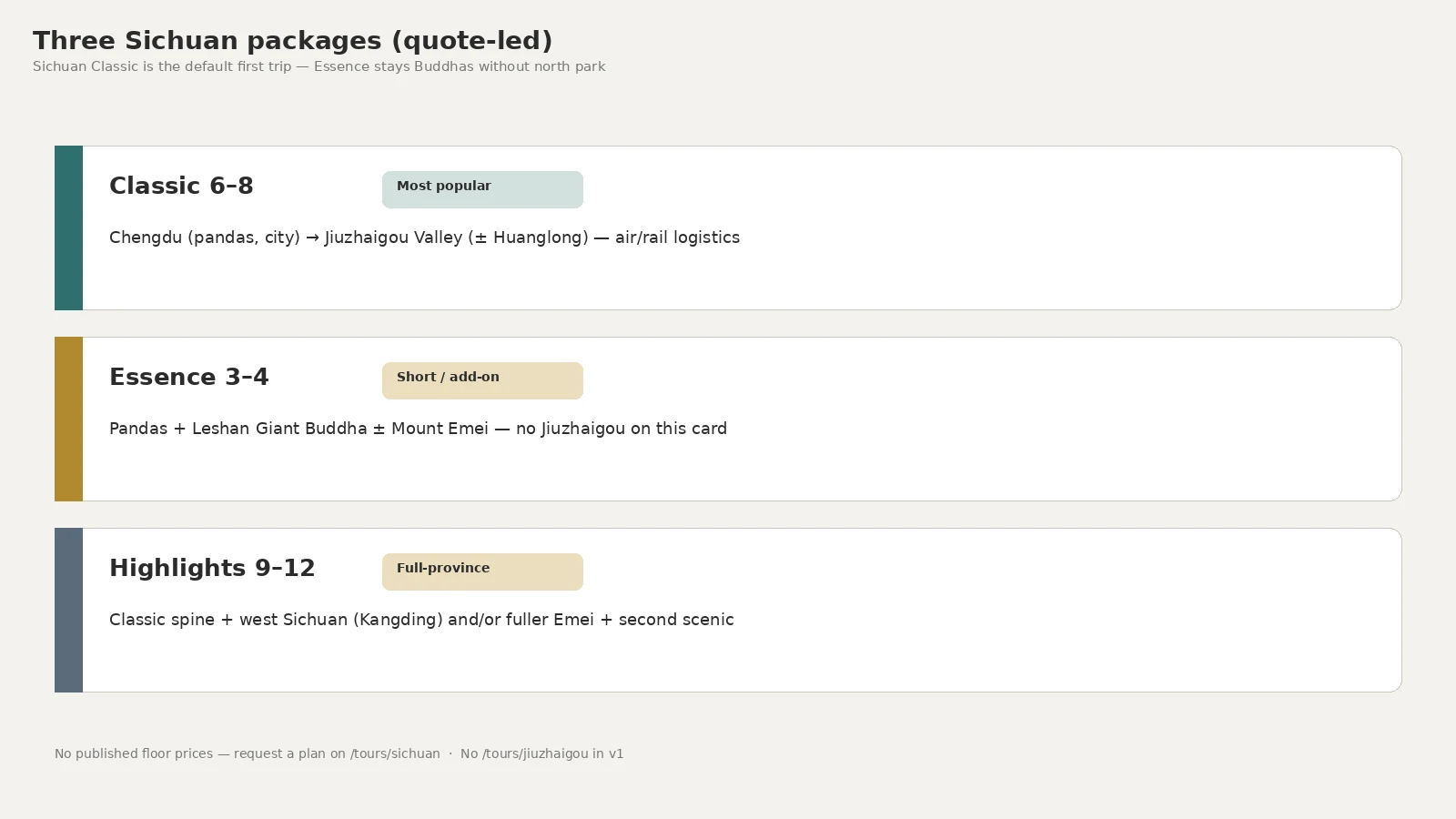Viewport: 1456px width, 819px height.
Task: Click the teal color bar on Classic card
Action: 68,227
